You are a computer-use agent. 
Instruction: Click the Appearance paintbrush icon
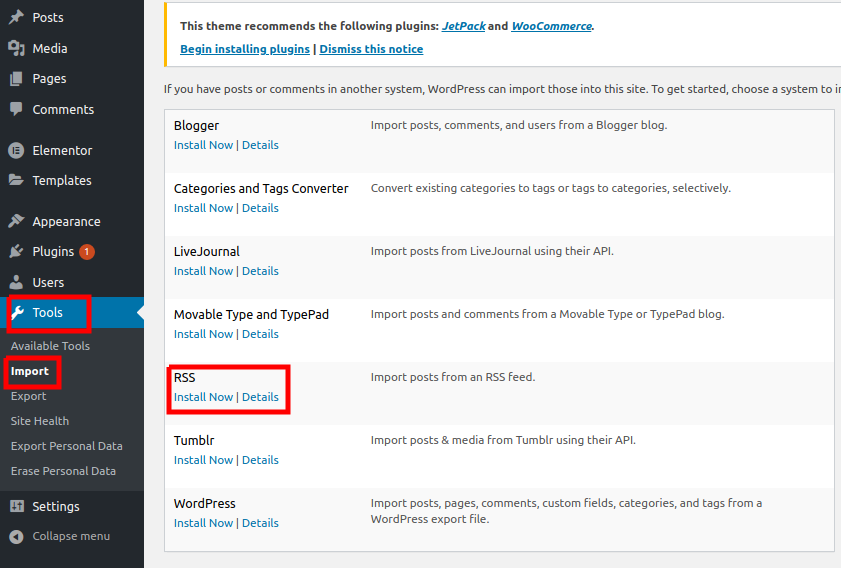click(16, 222)
